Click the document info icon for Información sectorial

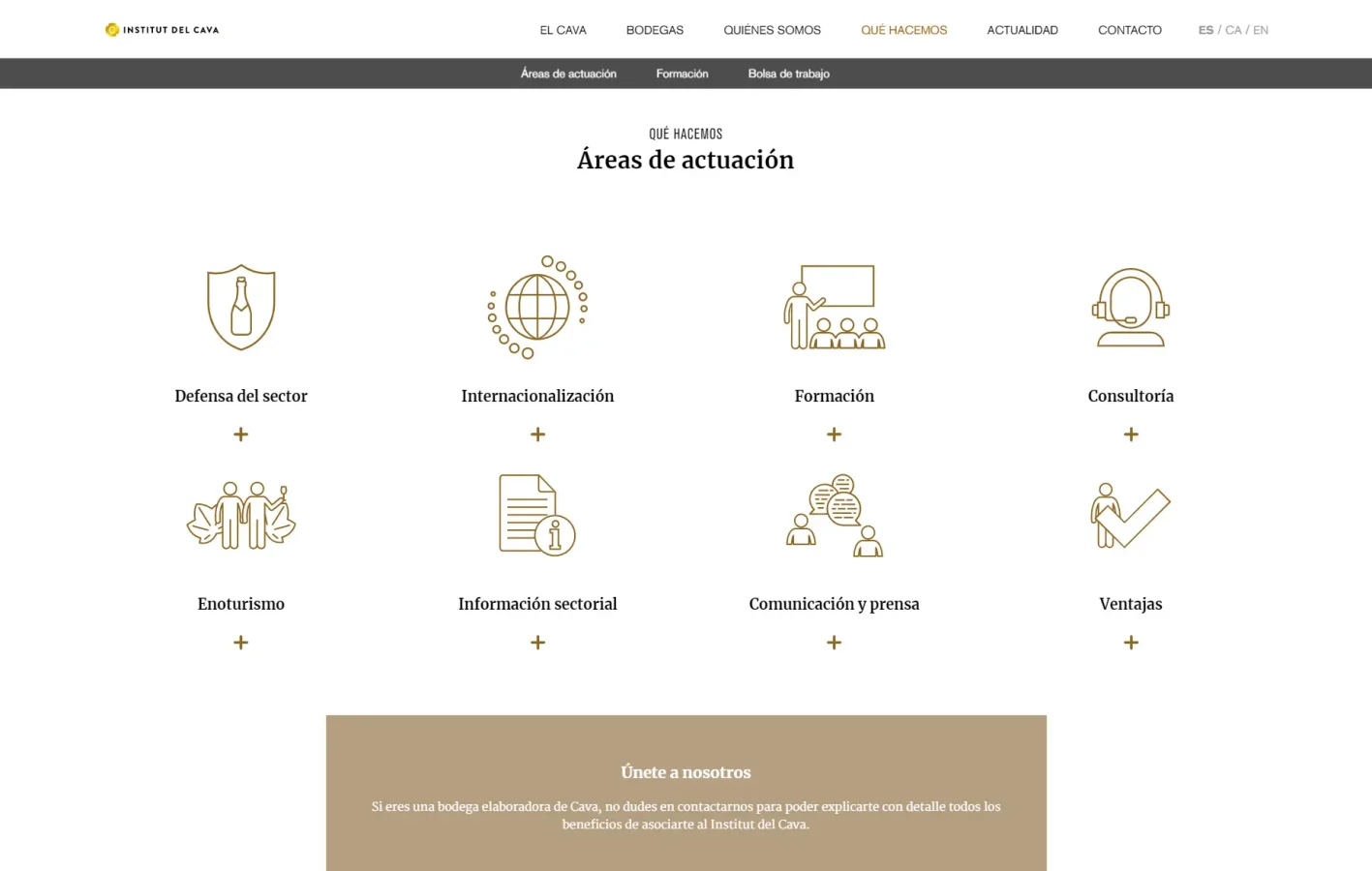(537, 515)
